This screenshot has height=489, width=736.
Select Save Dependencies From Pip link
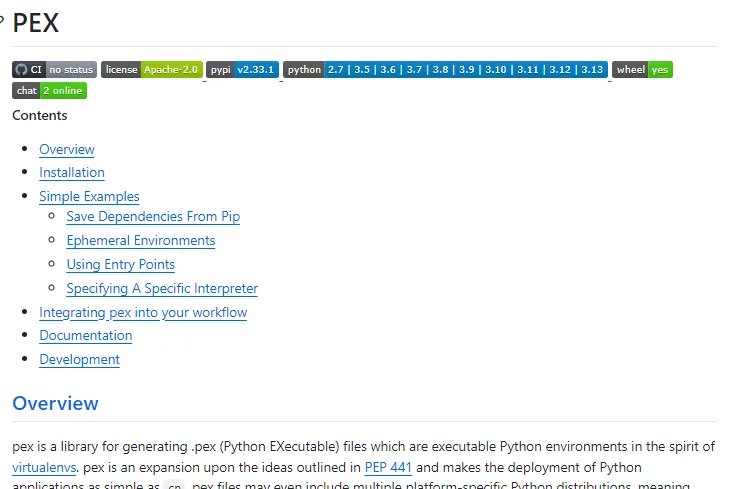[153, 216]
